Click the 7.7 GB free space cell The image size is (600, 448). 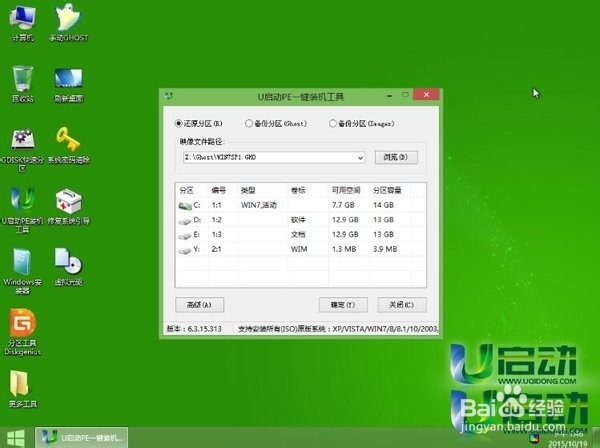[343, 205]
